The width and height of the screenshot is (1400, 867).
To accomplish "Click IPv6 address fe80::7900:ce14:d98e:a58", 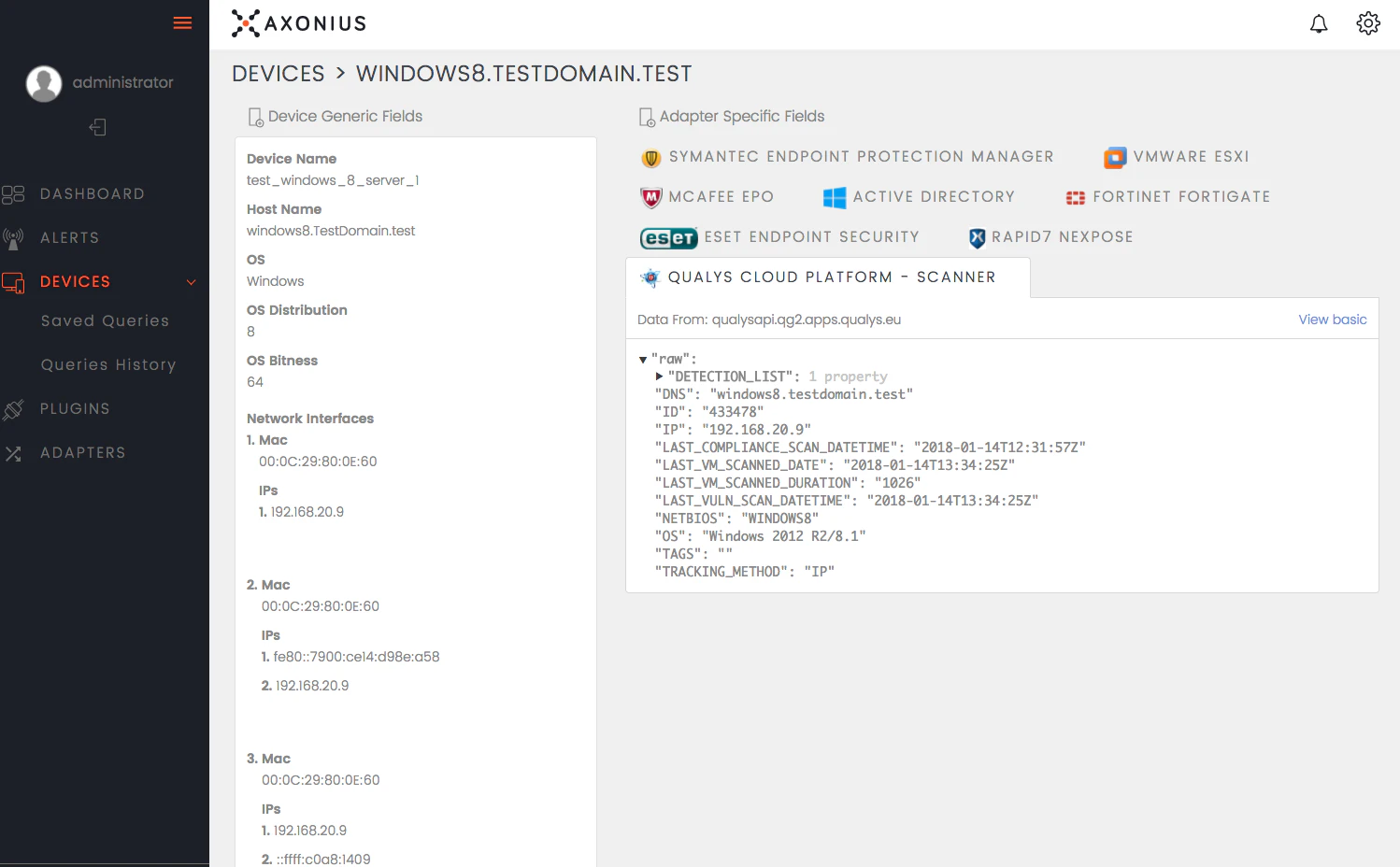I will [356, 657].
